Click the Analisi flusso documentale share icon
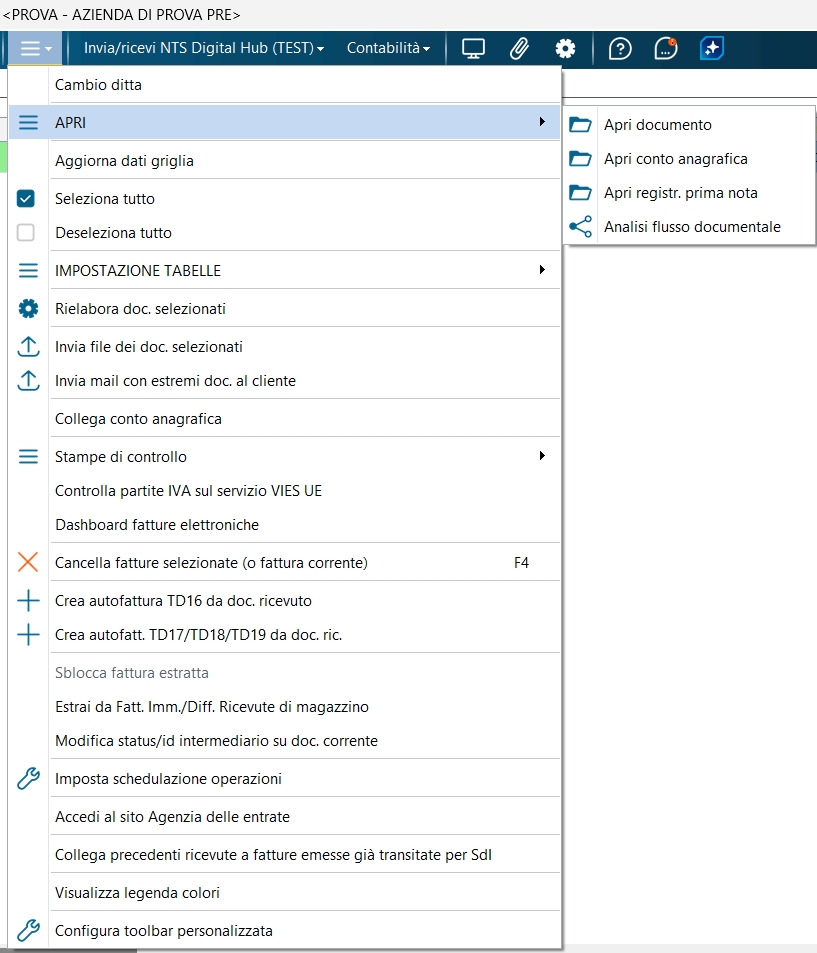Screen dimensions: 817x953 580,227
